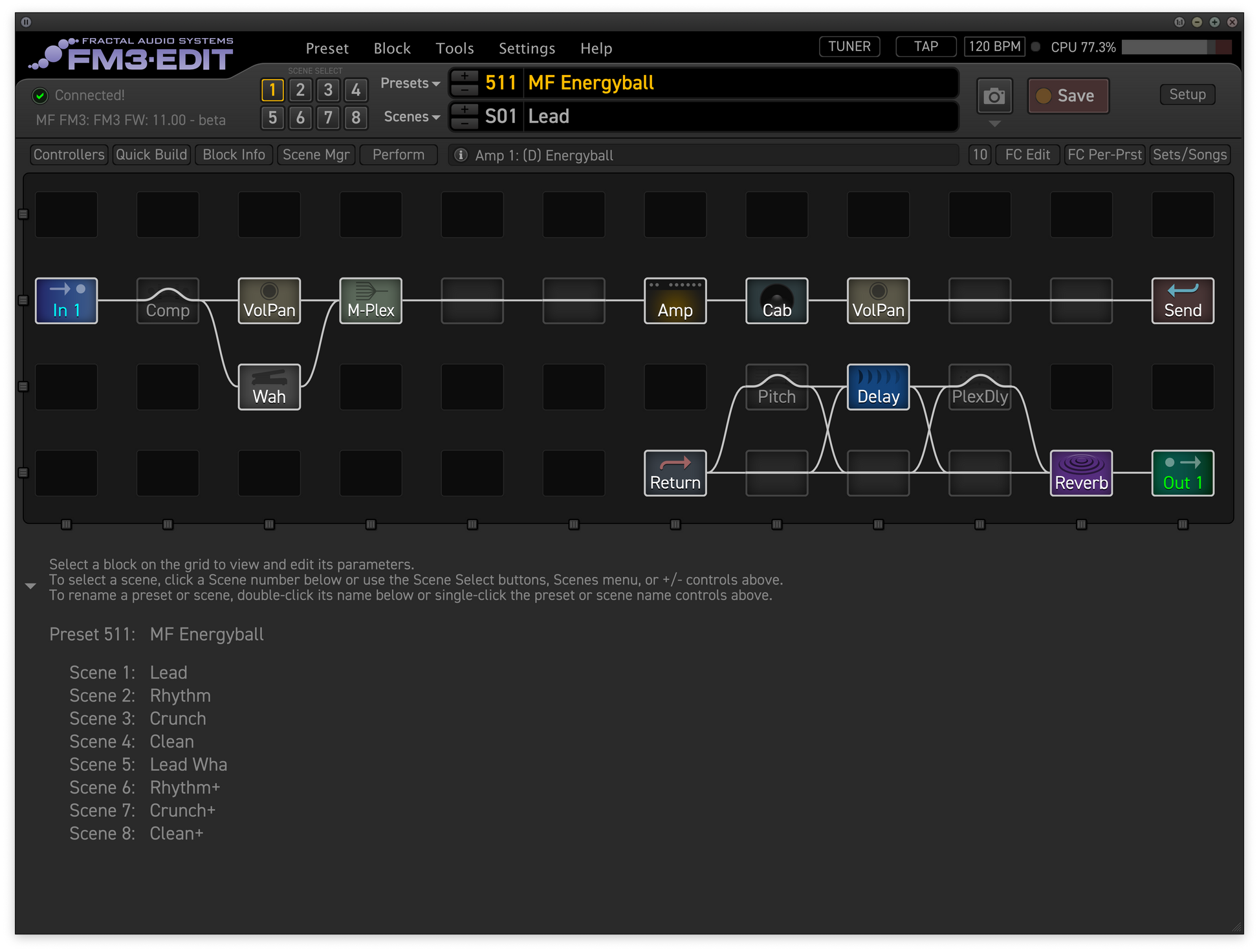Select the Return block
1259x952 pixels.
(675, 473)
